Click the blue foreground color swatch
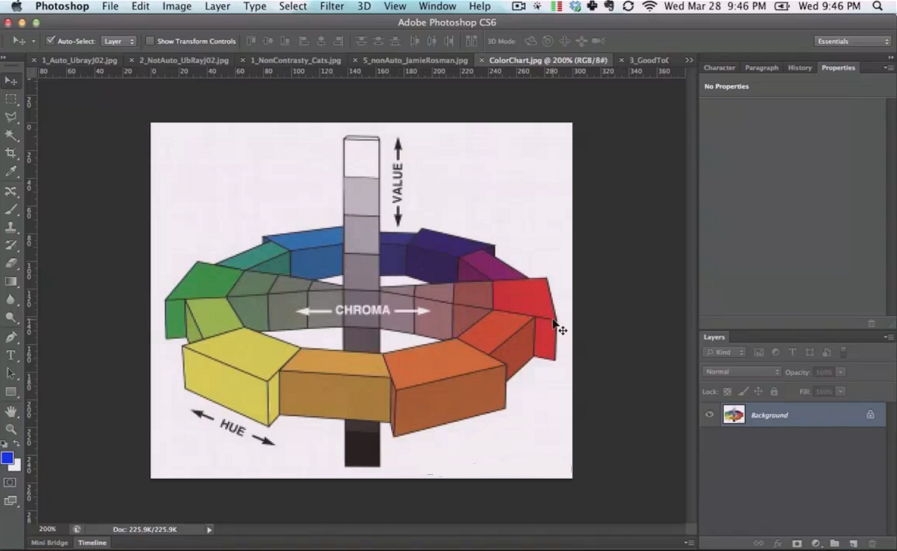 pyautogui.click(x=7, y=458)
